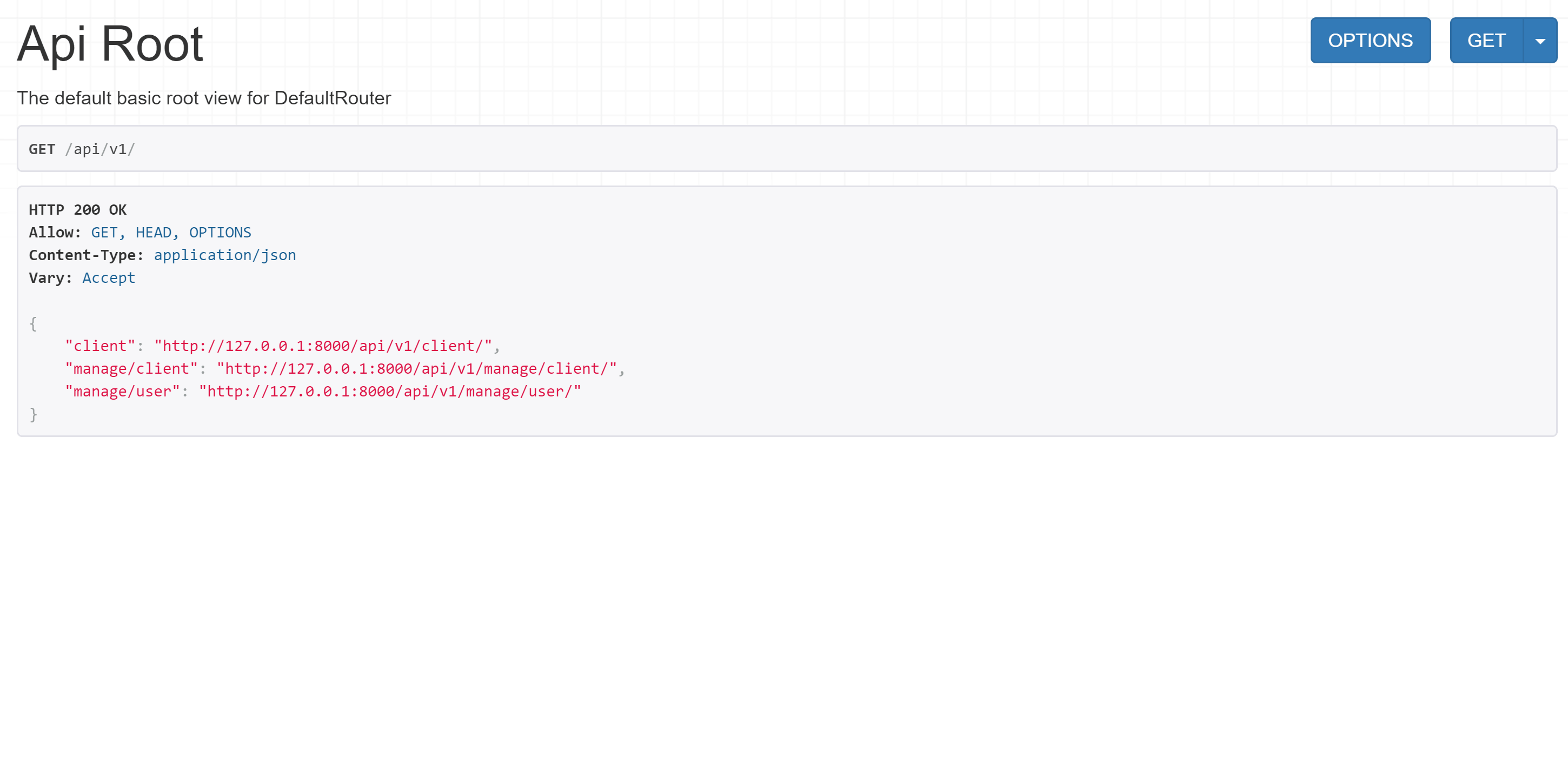Follow the api/v1/manage/user/ URL link
The image size is (1568, 768).
(389, 392)
